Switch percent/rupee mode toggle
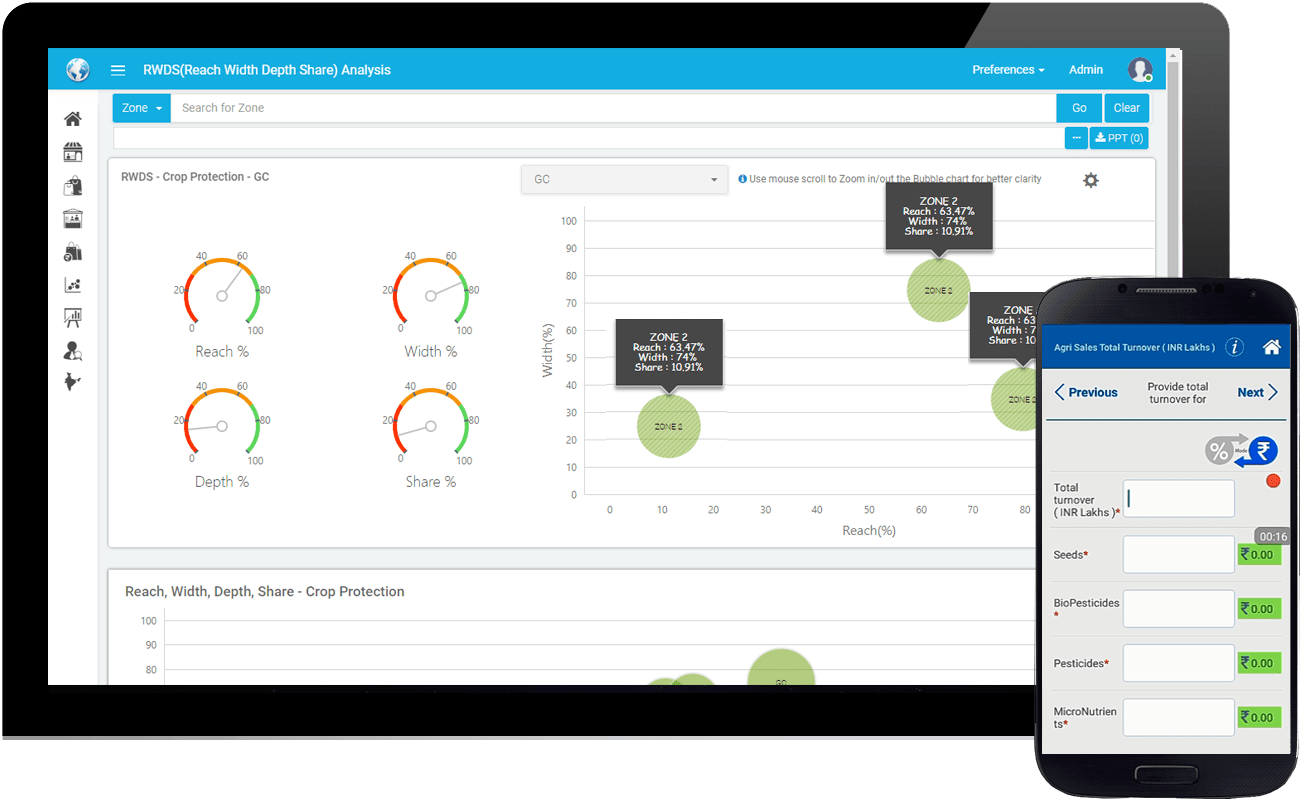The width and height of the screenshot is (1300, 800). 1241,450
